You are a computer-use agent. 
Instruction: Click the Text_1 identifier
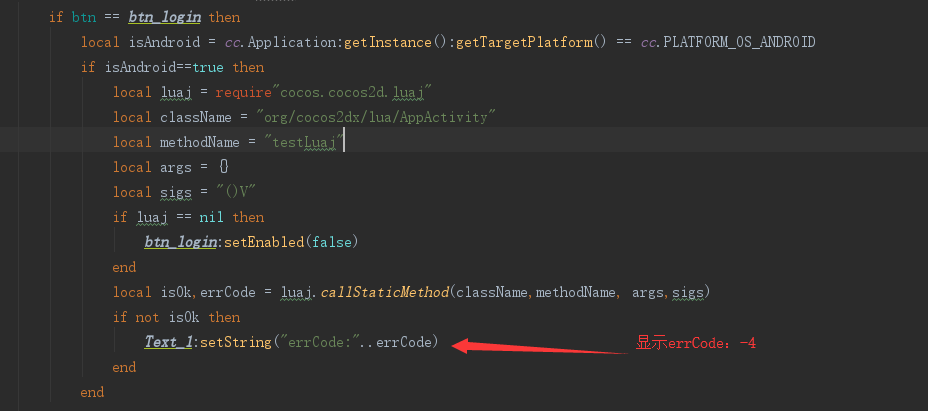point(168,342)
